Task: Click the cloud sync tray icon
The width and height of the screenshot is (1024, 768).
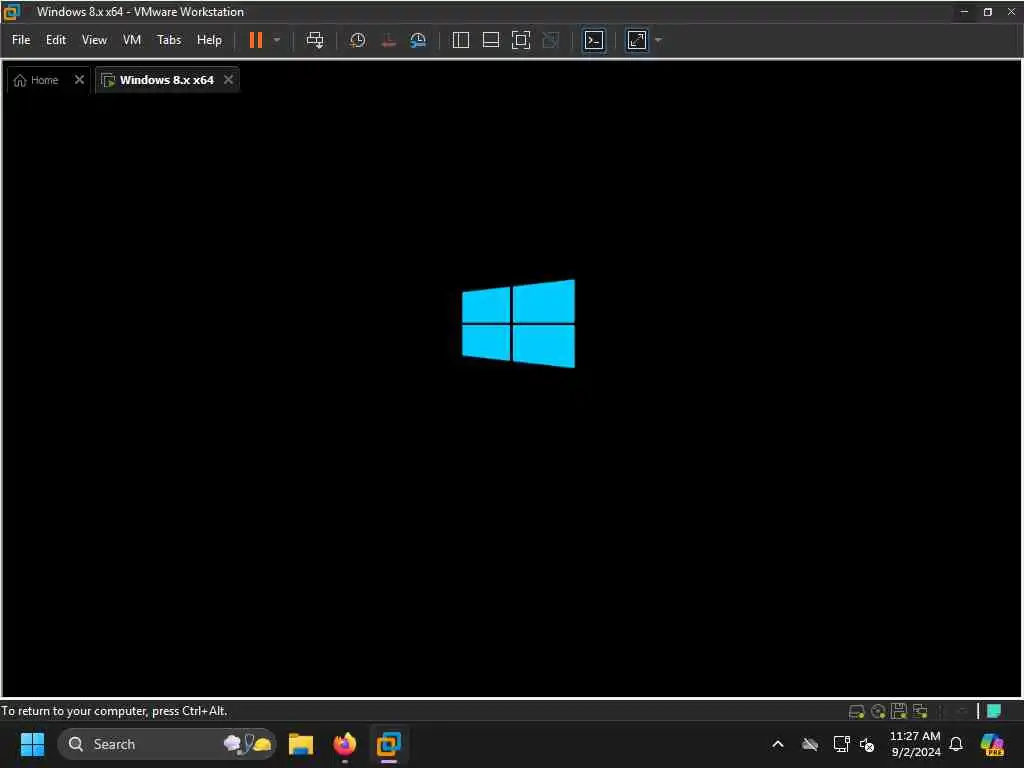Action: 810,744
